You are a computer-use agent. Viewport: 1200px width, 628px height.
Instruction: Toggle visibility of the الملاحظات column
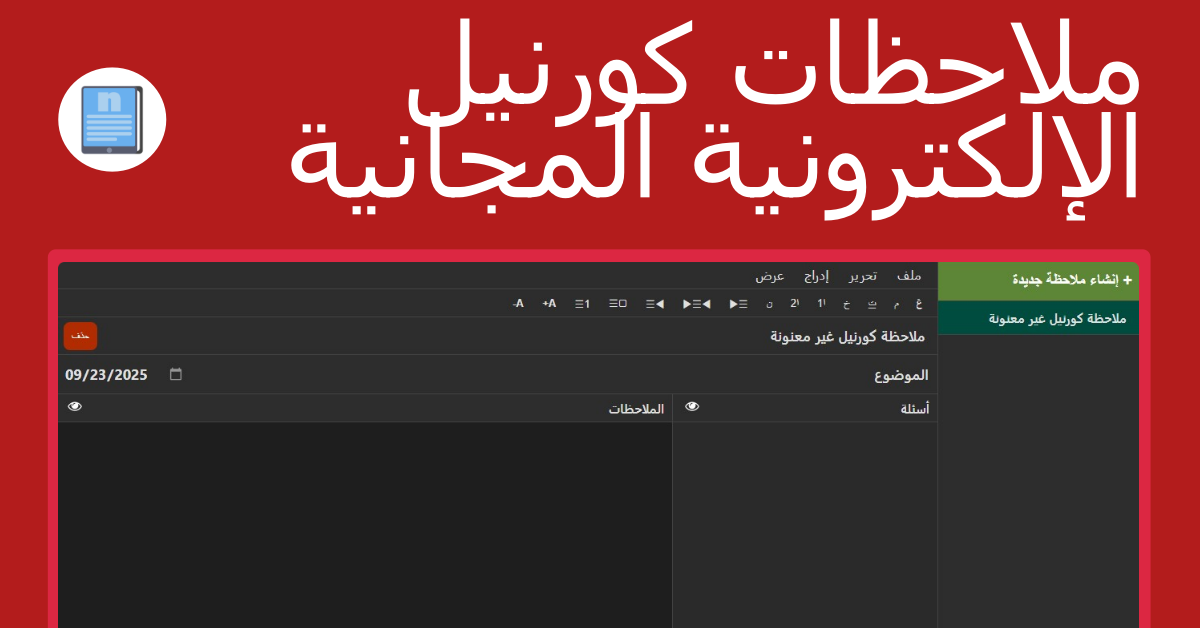point(75,407)
